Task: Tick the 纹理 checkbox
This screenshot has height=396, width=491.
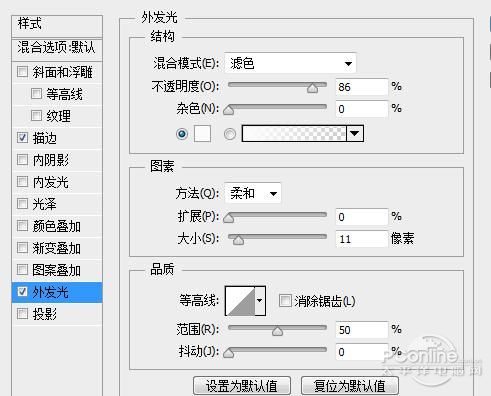Action: click(x=36, y=116)
